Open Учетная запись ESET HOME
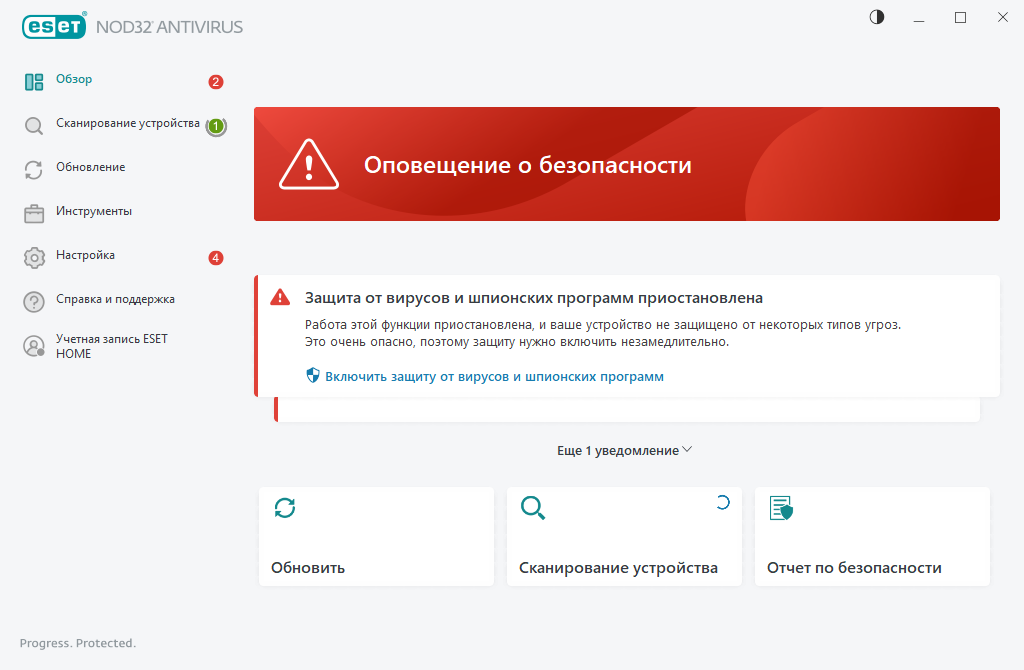This screenshot has height=670, width=1024. (112, 346)
